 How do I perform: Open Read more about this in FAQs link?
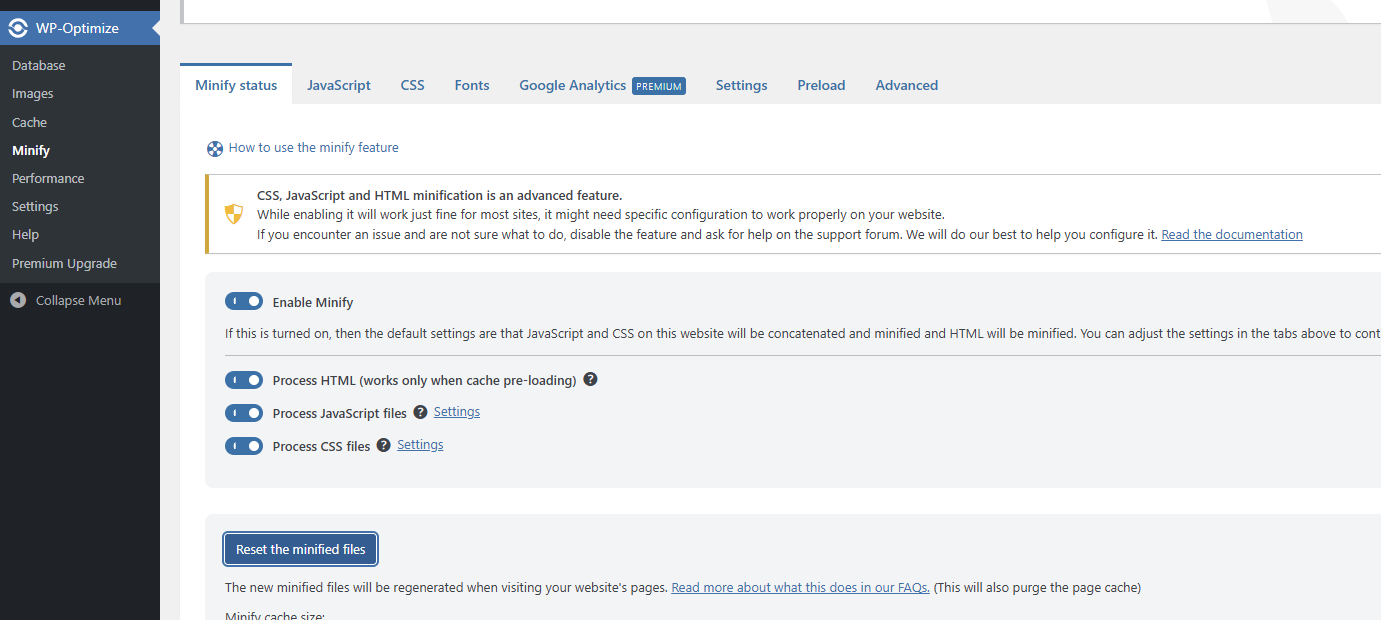click(x=800, y=587)
